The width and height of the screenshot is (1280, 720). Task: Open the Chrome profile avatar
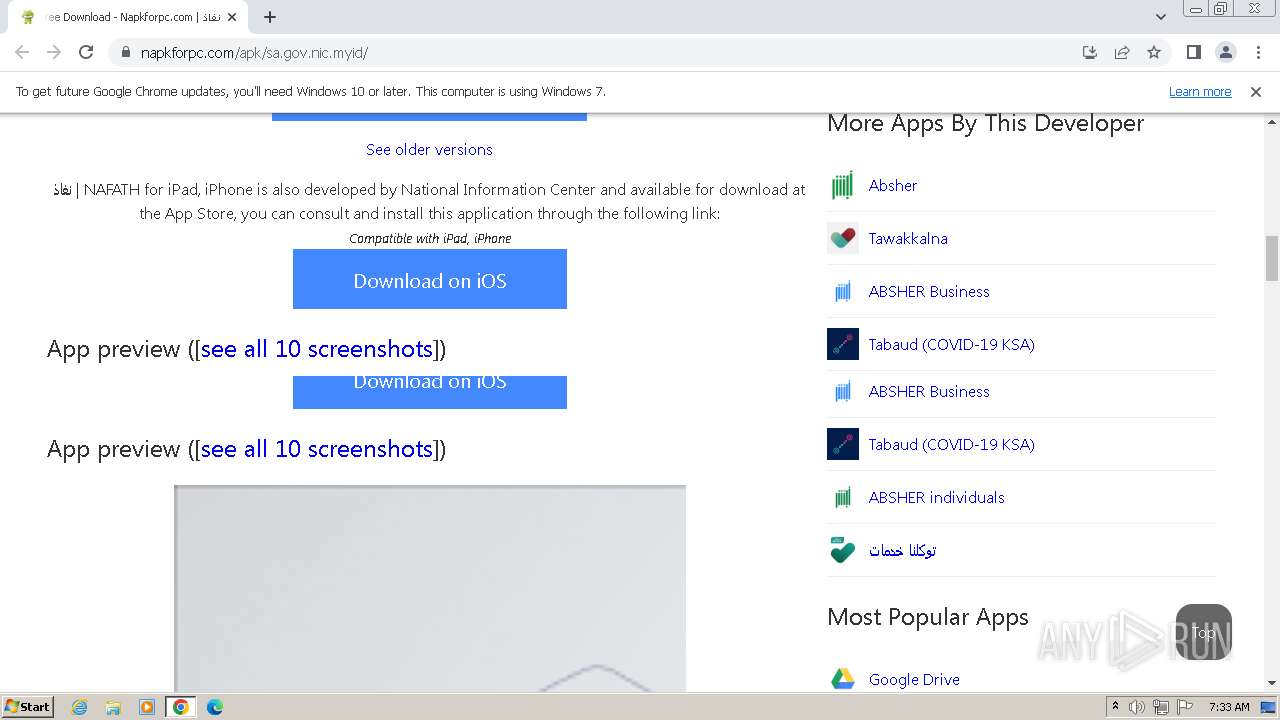[1225, 52]
